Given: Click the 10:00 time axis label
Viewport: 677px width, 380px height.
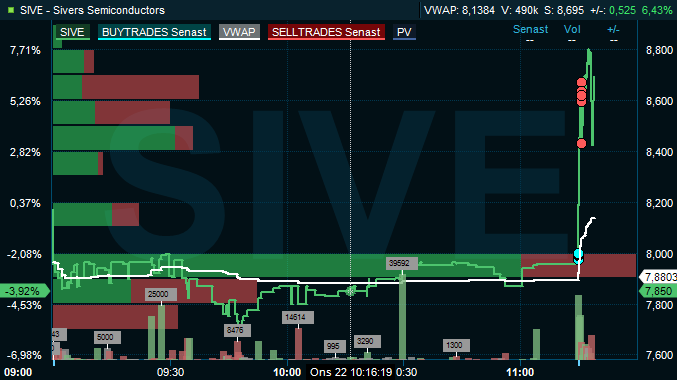Looking at the screenshot, I should tap(287, 372).
